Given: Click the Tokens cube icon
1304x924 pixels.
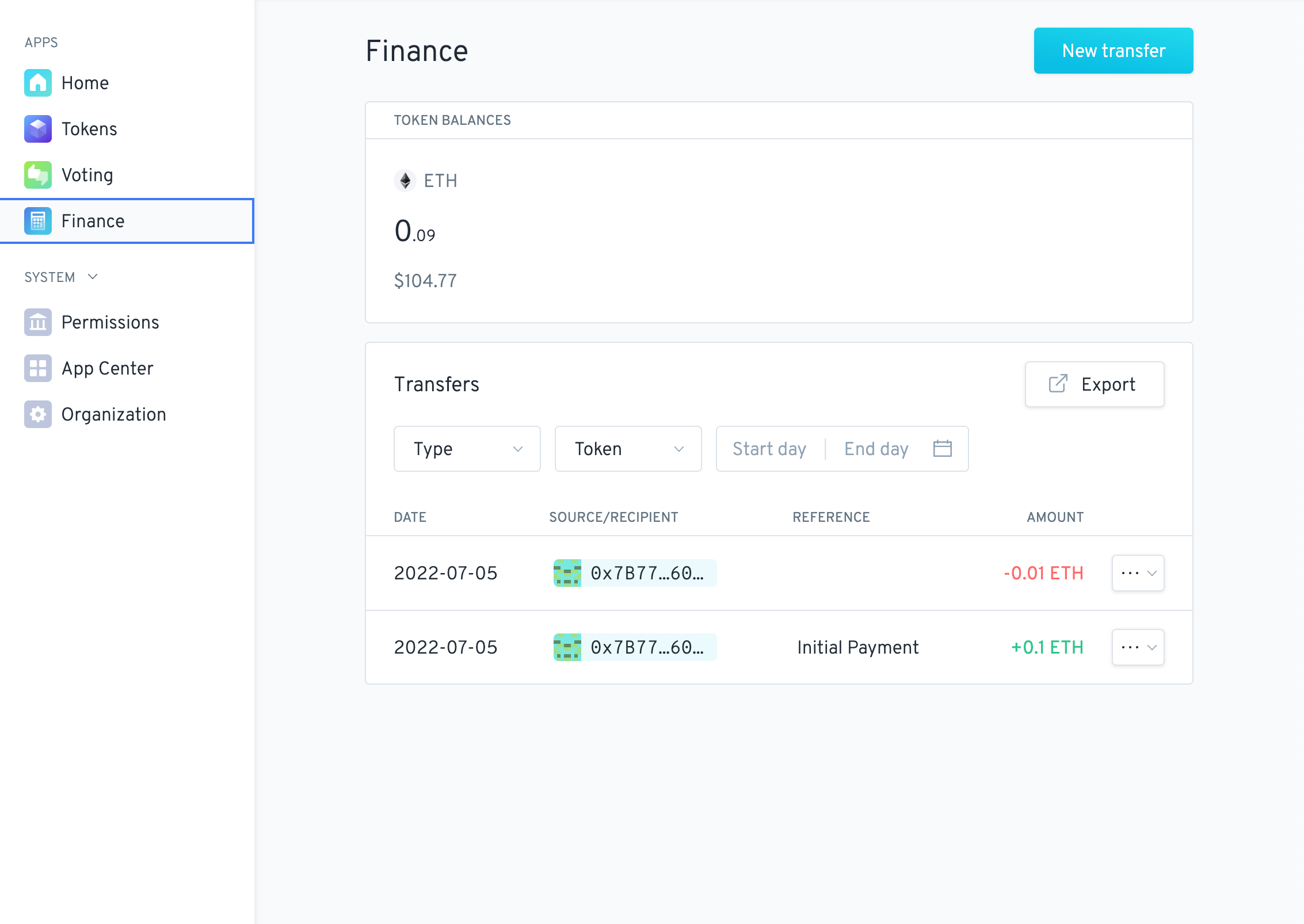Looking at the screenshot, I should [38, 129].
